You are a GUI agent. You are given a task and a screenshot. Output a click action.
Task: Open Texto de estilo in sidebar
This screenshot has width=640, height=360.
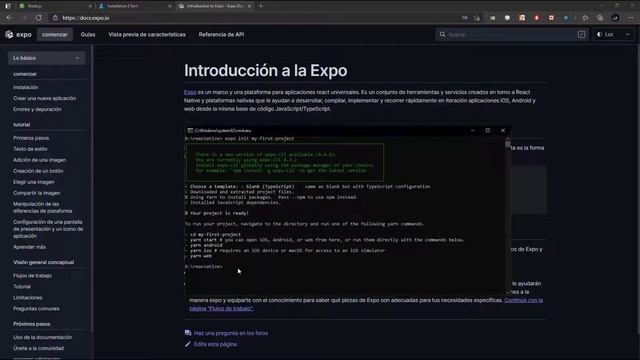point(30,149)
